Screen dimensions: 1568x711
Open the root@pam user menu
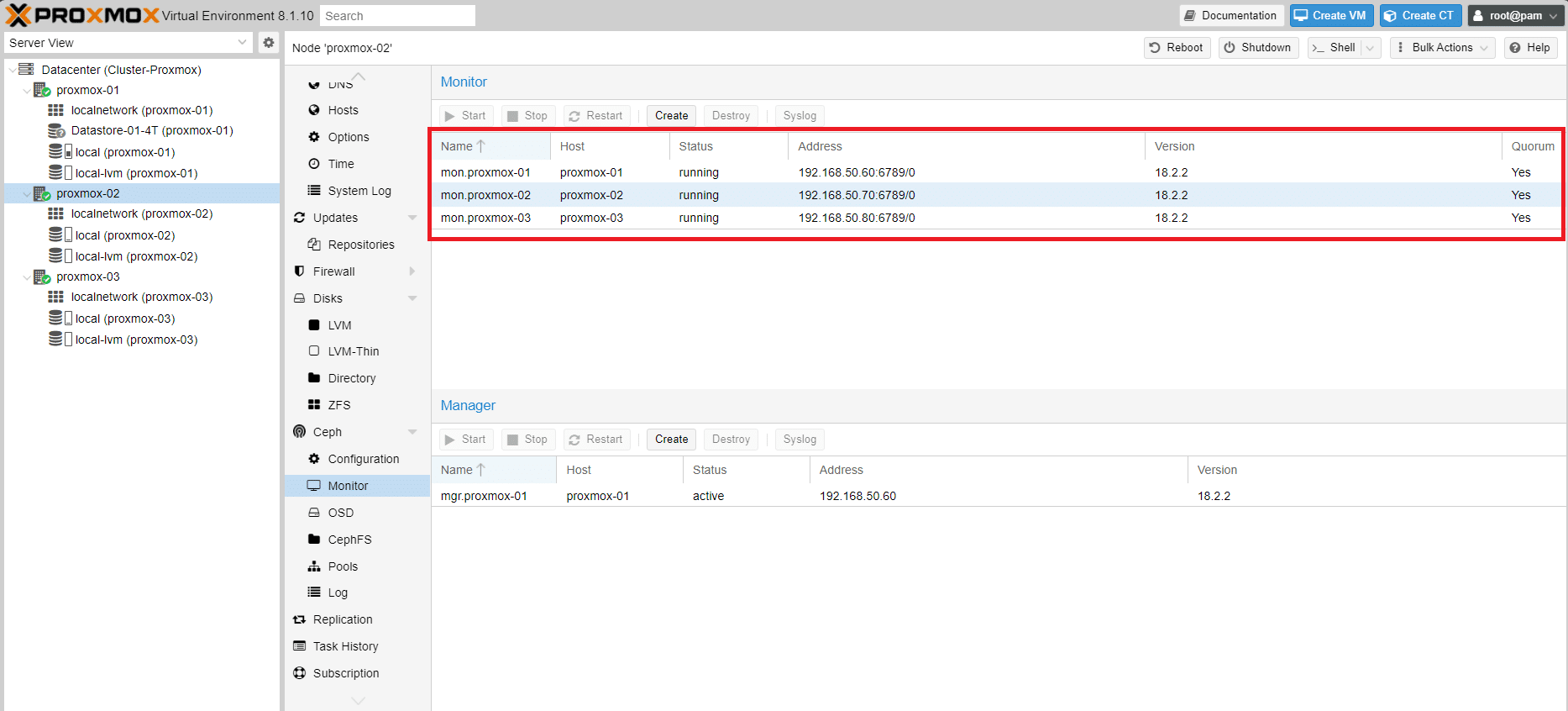(x=1516, y=15)
